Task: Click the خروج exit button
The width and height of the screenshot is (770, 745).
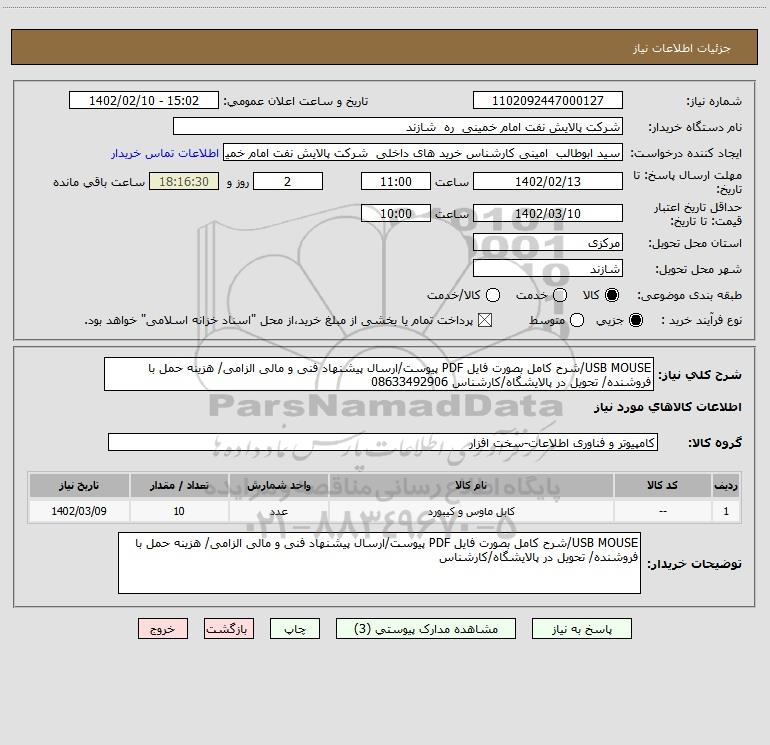Action: [x=163, y=629]
